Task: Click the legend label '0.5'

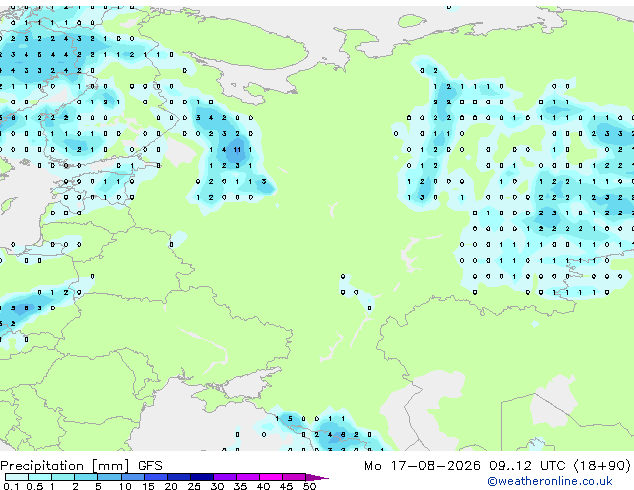Action: coord(35,486)
